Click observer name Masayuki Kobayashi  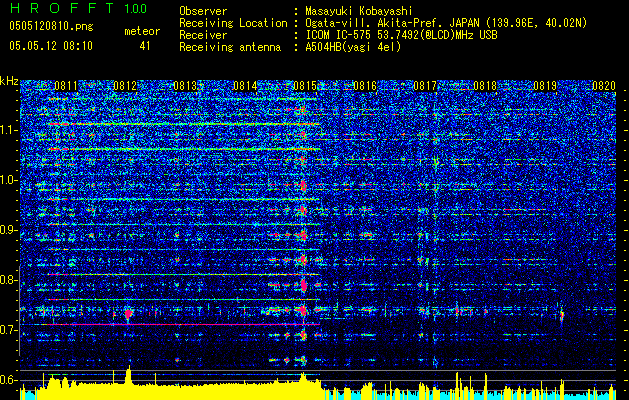359,11
